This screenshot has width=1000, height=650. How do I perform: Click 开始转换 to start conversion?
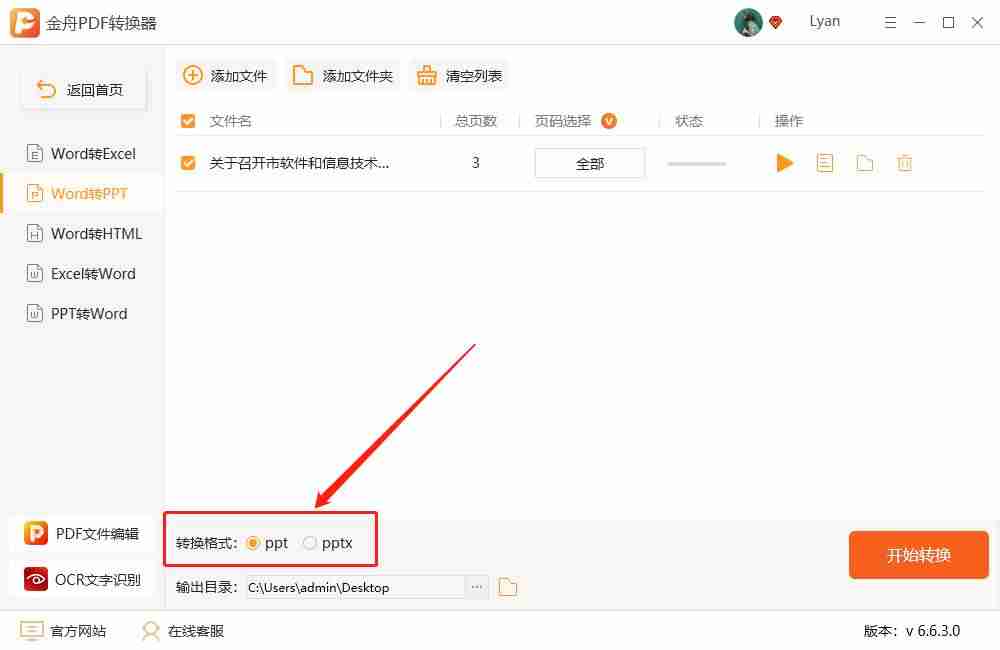point(918,555)
